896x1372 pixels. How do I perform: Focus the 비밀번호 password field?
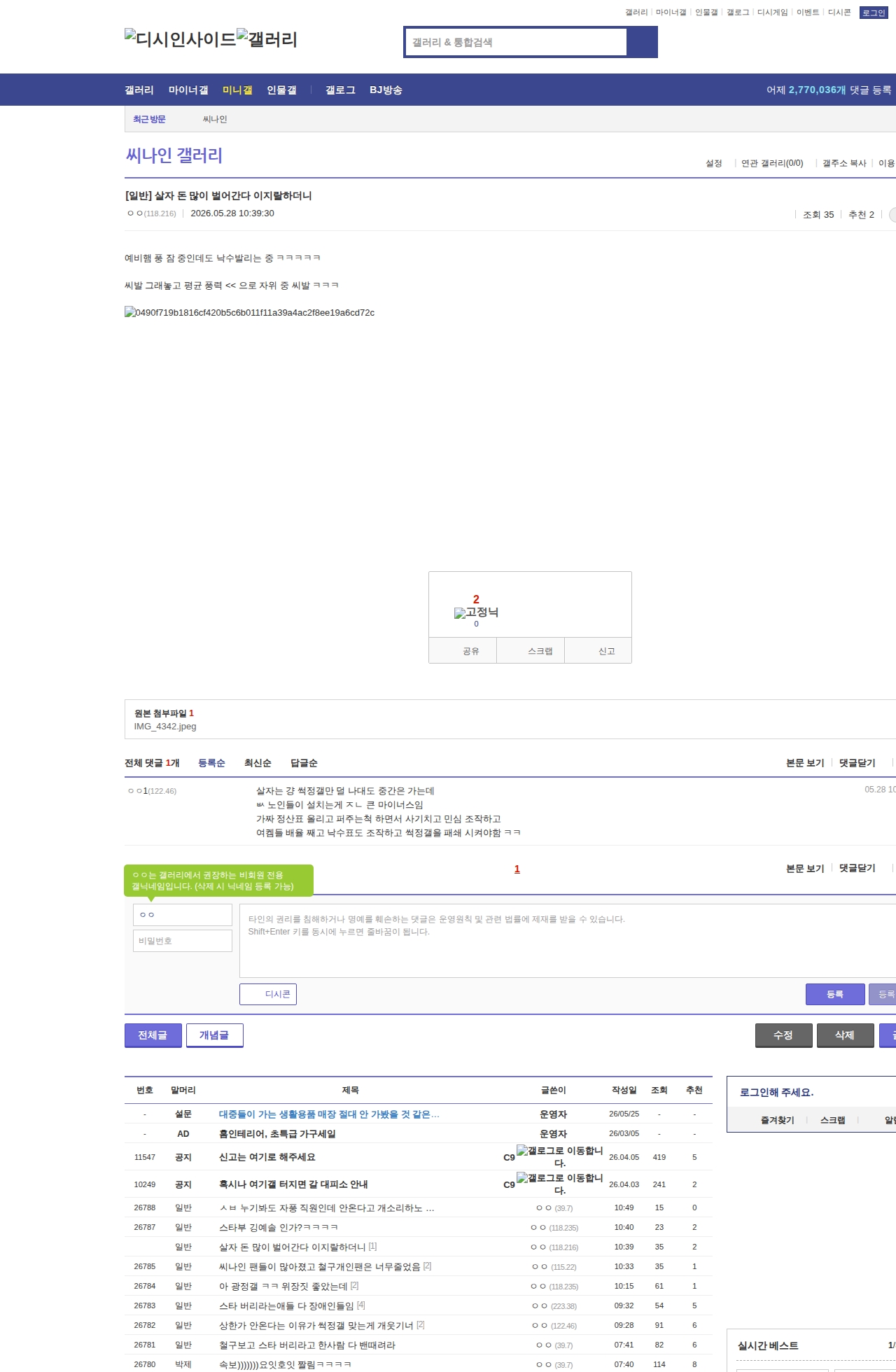click(183, 941)
